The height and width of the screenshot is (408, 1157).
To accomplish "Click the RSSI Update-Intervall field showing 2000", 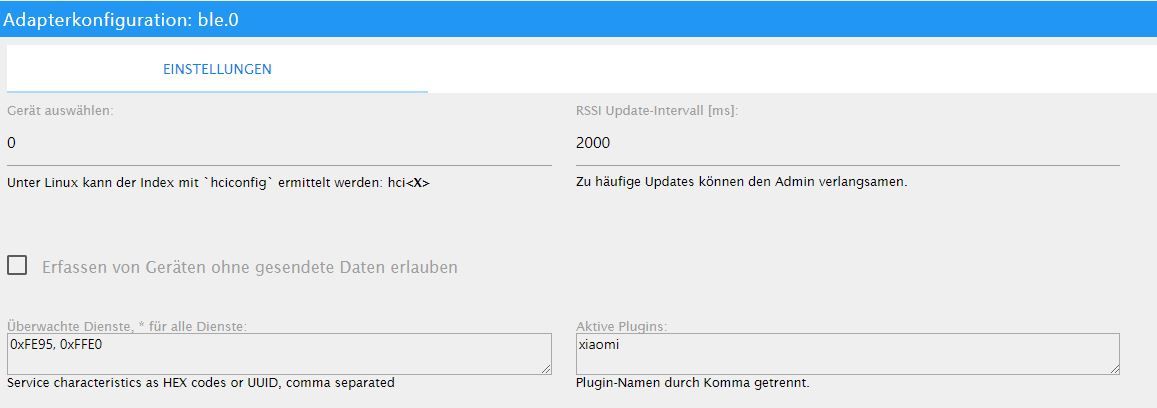I will point(848,143).
